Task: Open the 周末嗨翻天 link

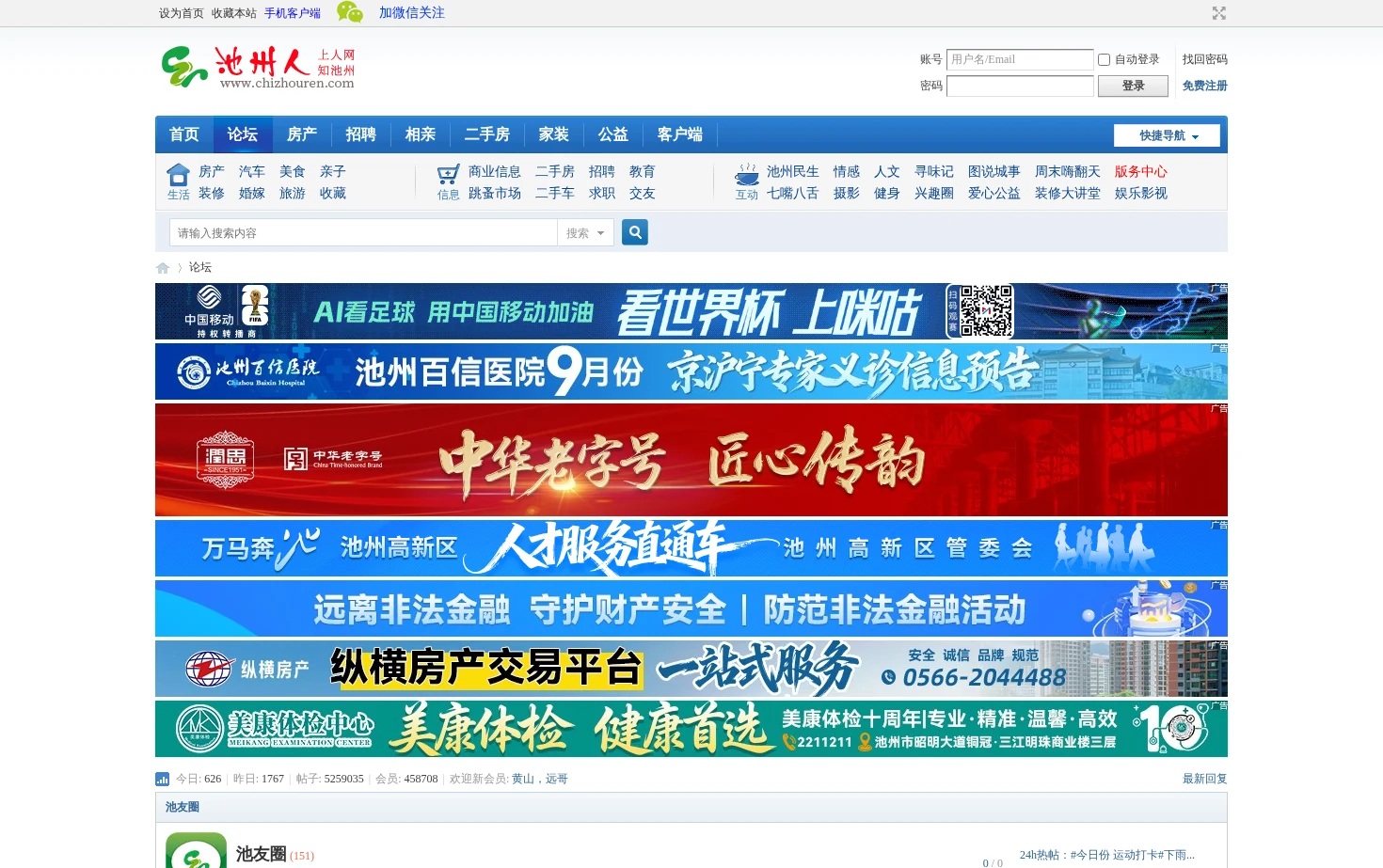Action: 1068,171
